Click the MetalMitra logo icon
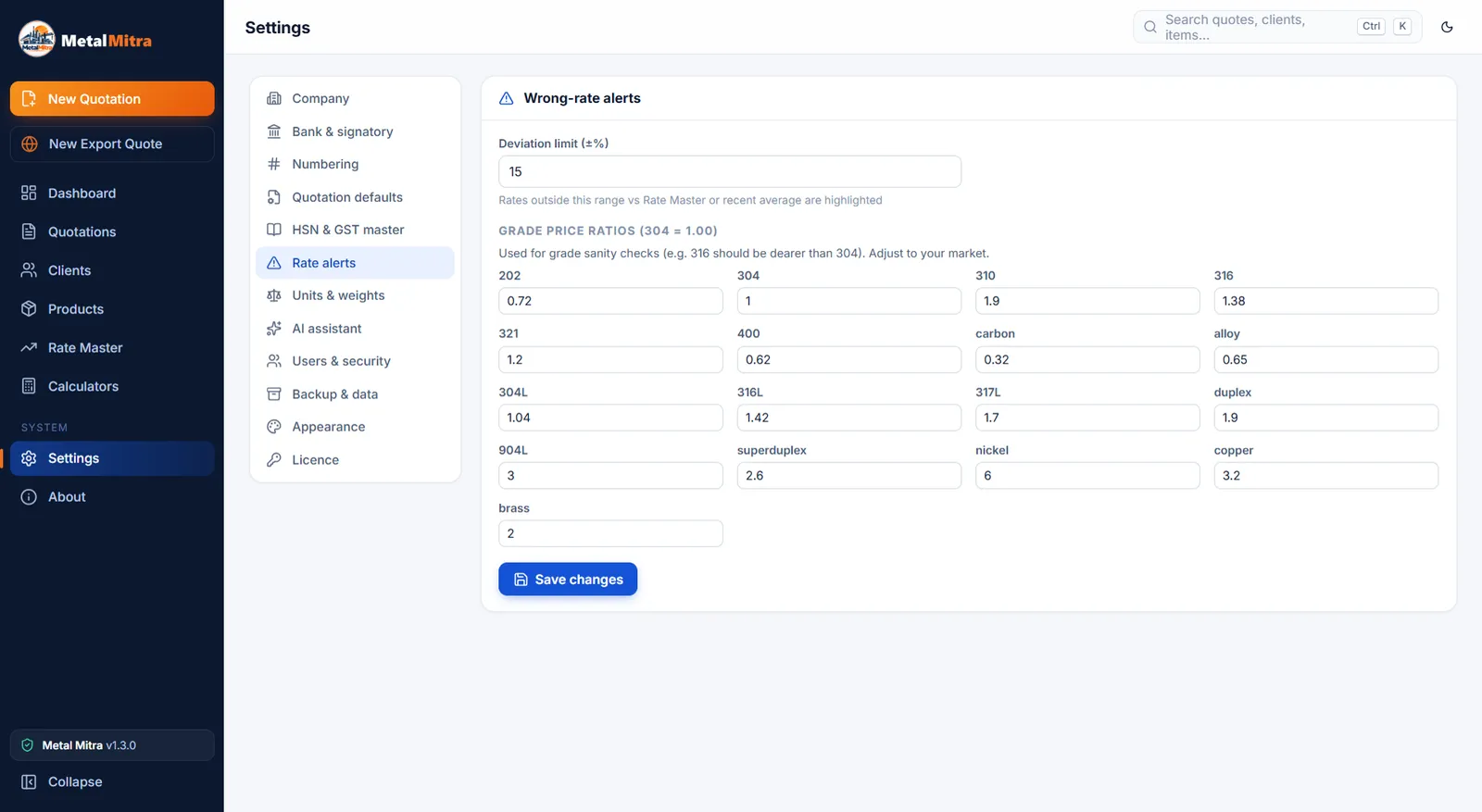 click(37, 39)
